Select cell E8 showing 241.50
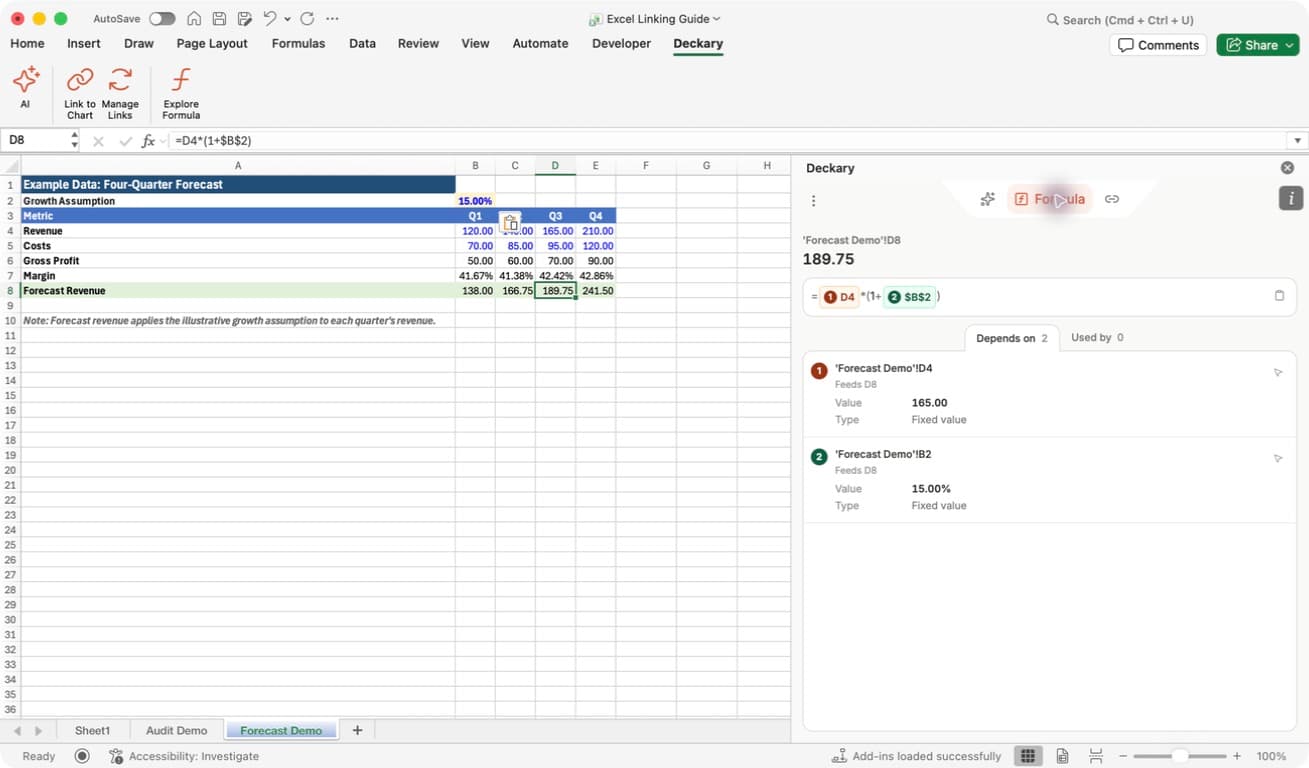The height and width of the screenshot is (768, 1309). pos(596,291)
